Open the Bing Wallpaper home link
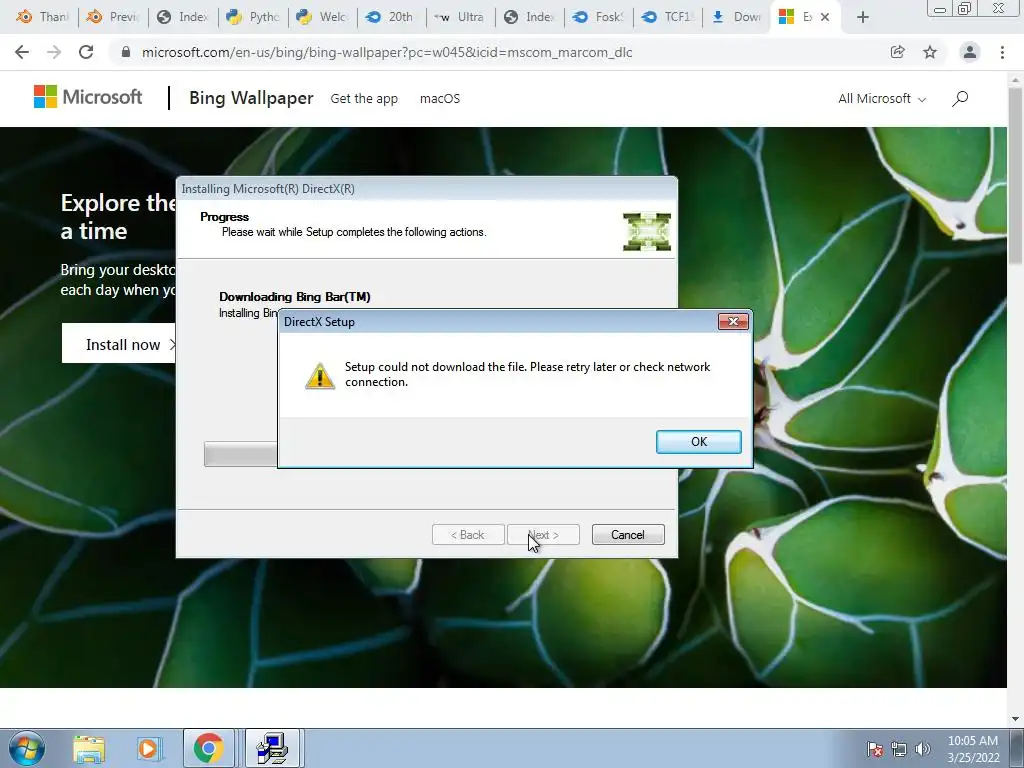 point(251,98)
